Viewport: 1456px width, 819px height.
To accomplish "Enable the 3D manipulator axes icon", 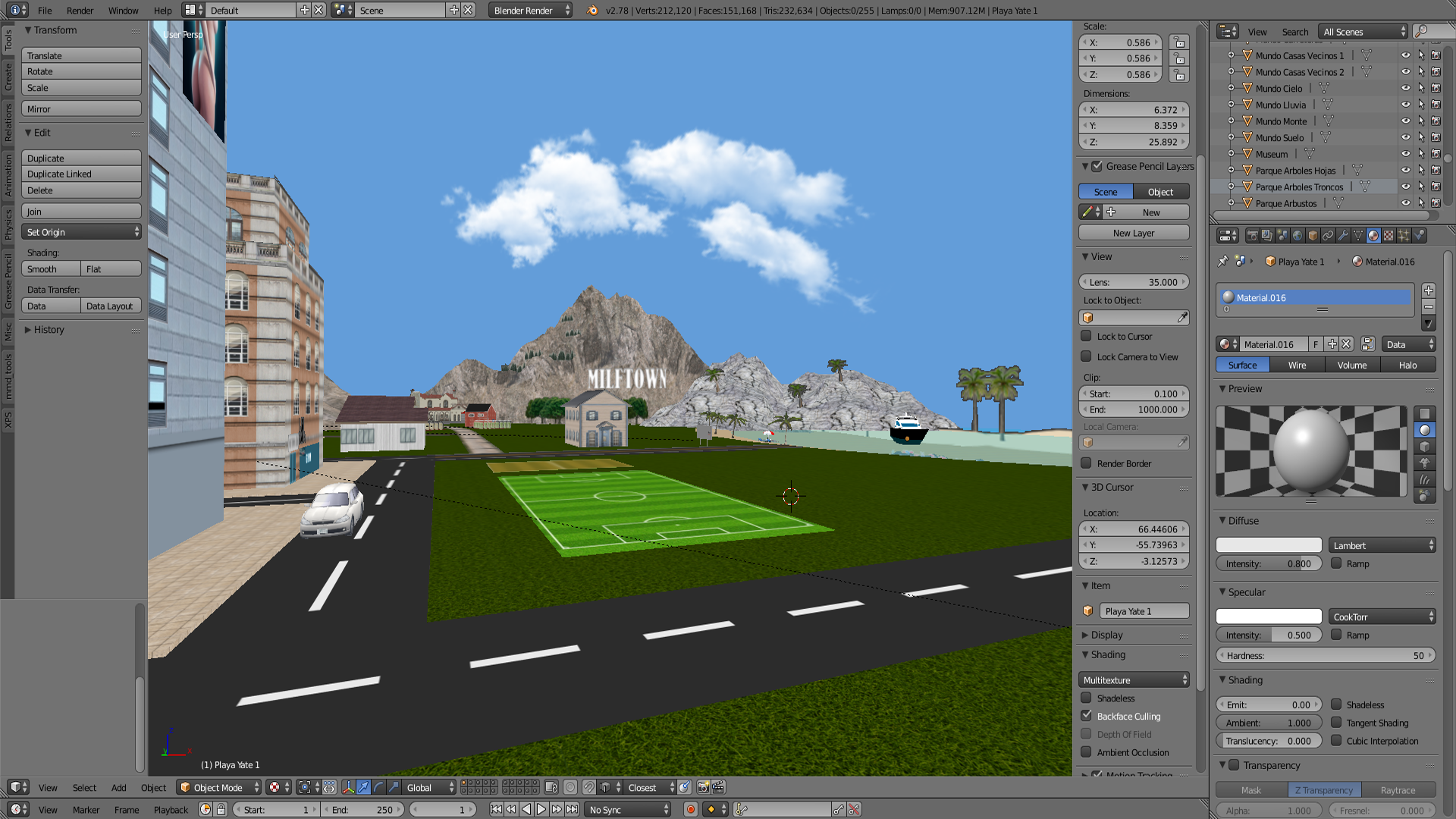I will point(348,788).
